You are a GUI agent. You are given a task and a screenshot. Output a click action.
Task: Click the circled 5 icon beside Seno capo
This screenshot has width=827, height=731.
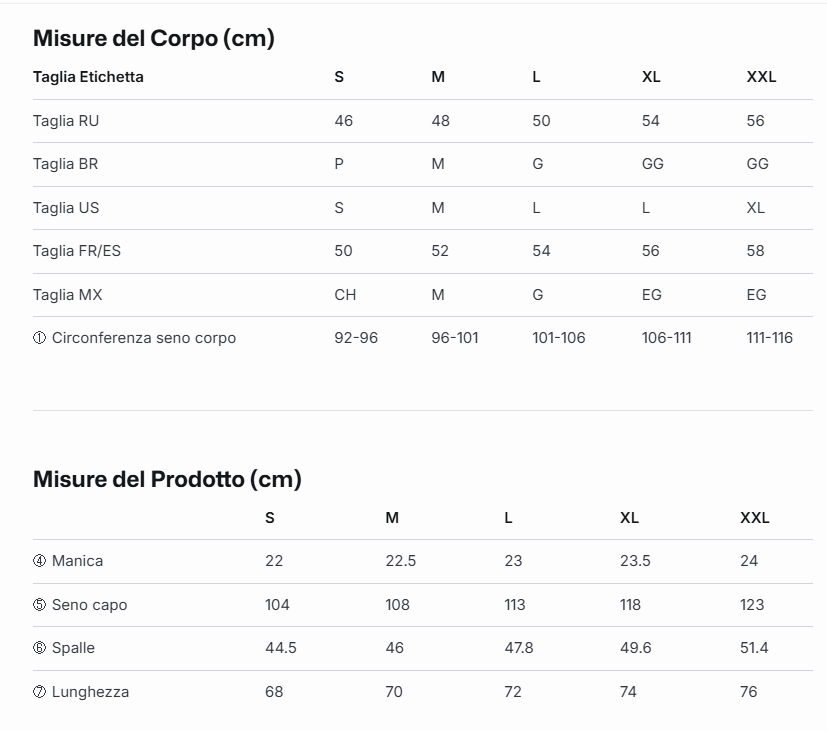tap(40, 604)
